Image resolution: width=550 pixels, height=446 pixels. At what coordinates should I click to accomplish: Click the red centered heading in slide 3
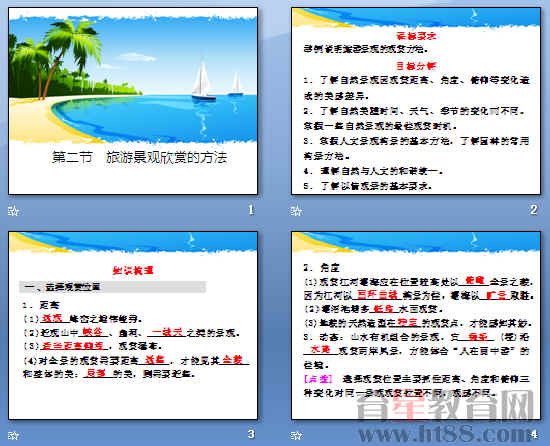click(133, 270)
